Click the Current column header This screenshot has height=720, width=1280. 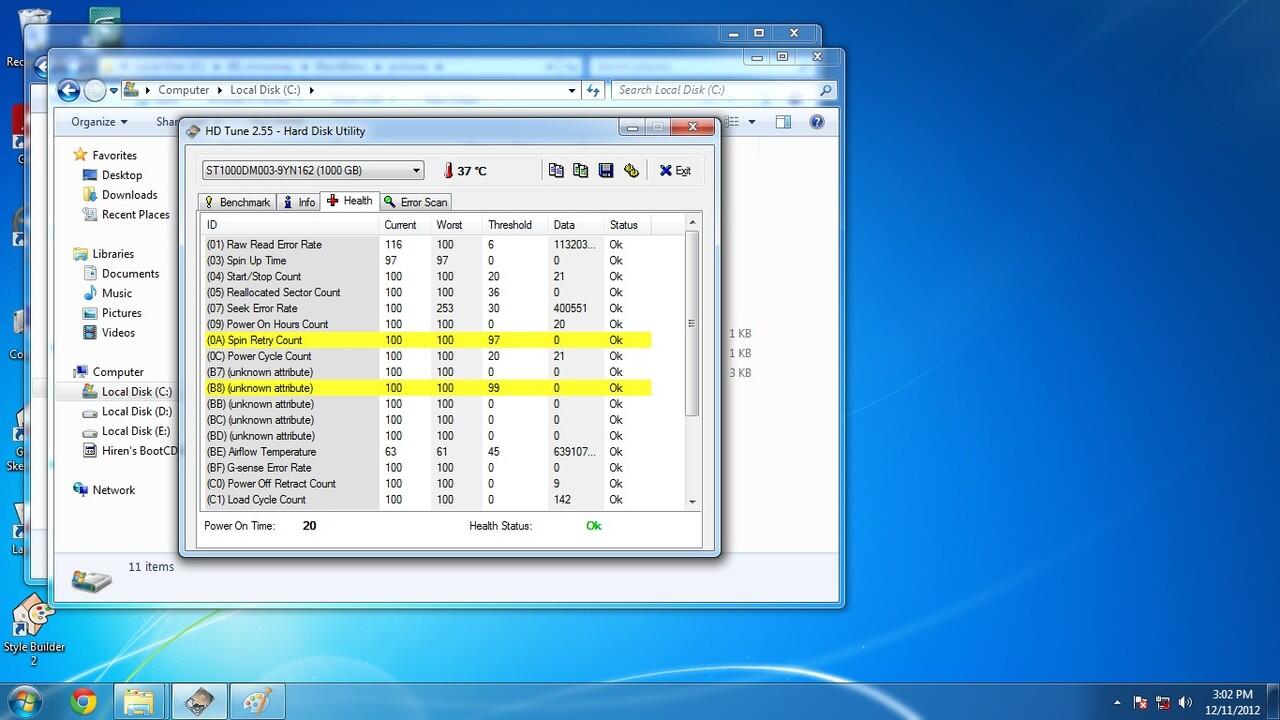pyautogui.click(x=404, y=225)
